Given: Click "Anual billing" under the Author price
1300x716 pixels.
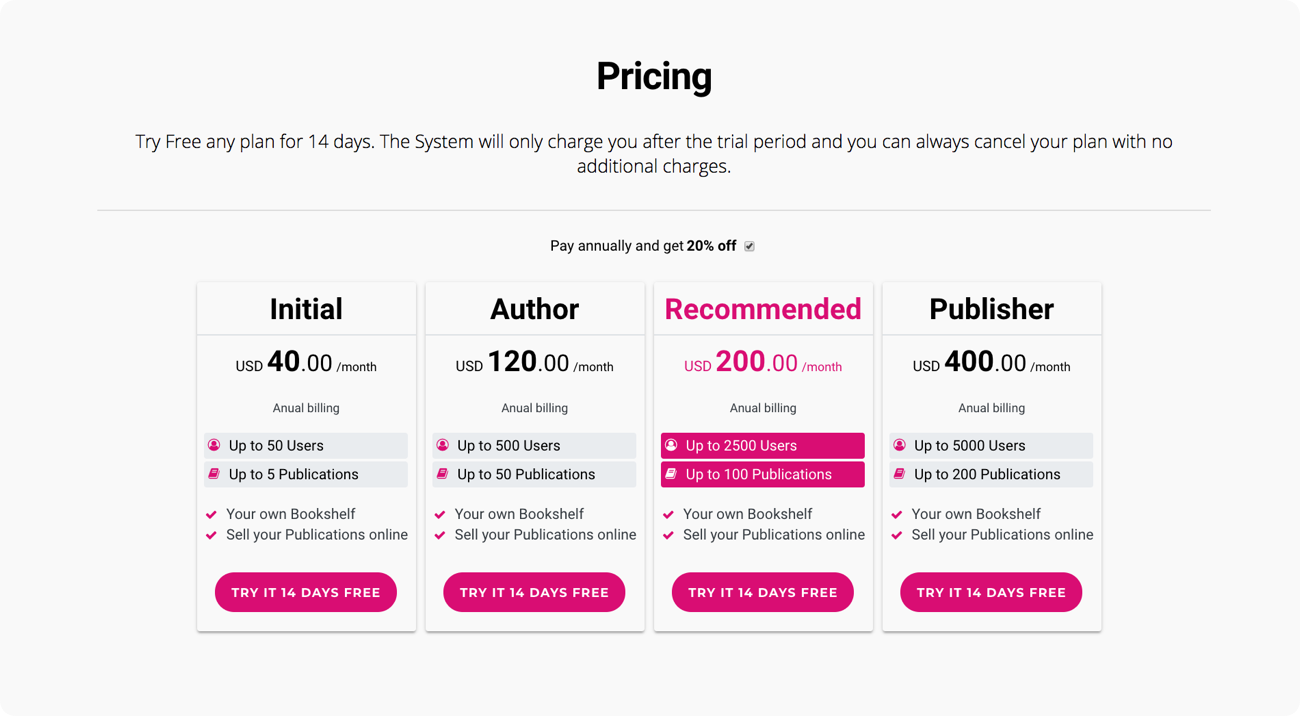Looking at the screenshot, I should tap(534, 408).
